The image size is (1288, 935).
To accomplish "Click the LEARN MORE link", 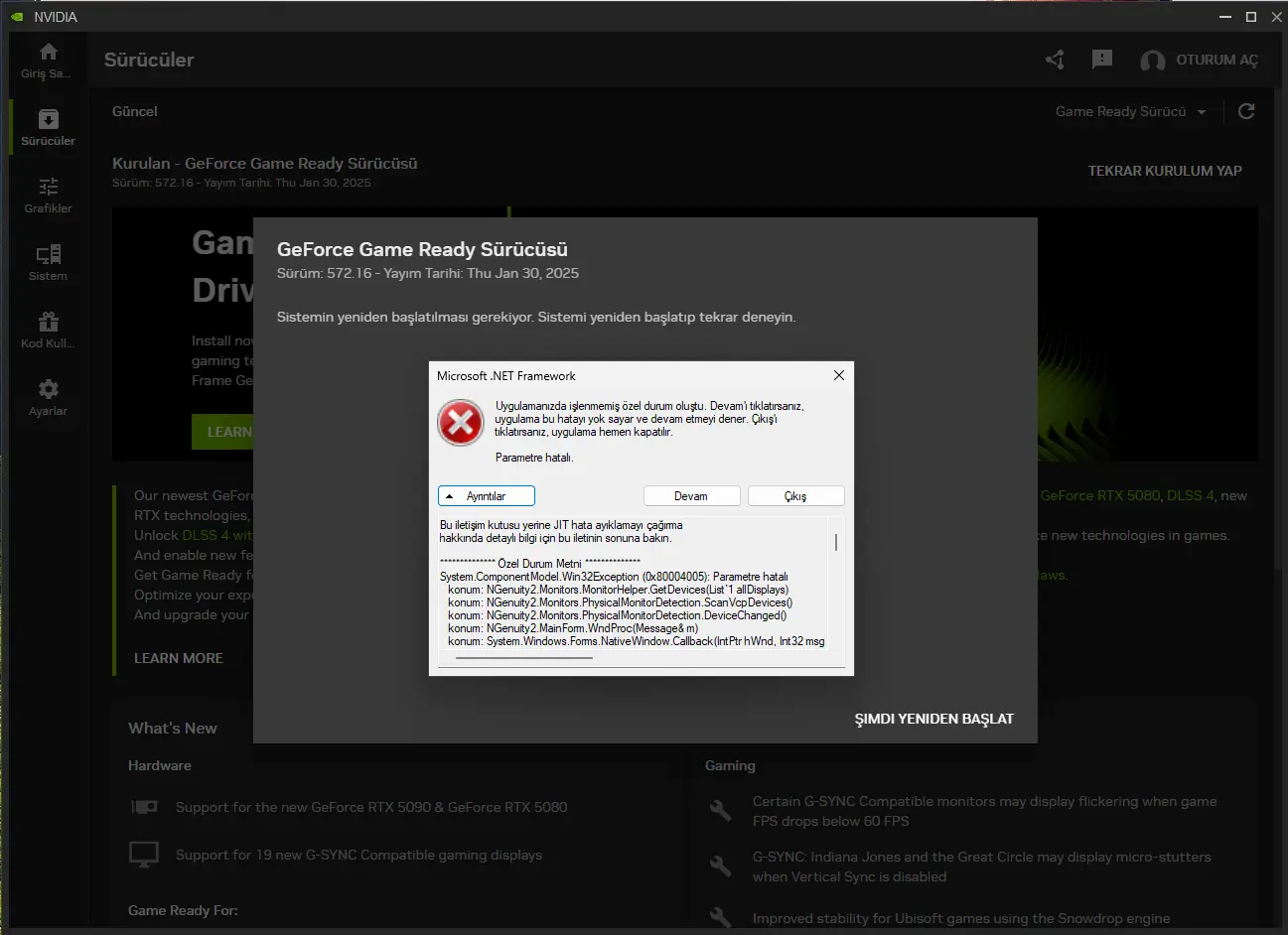I will coord(179,658).
